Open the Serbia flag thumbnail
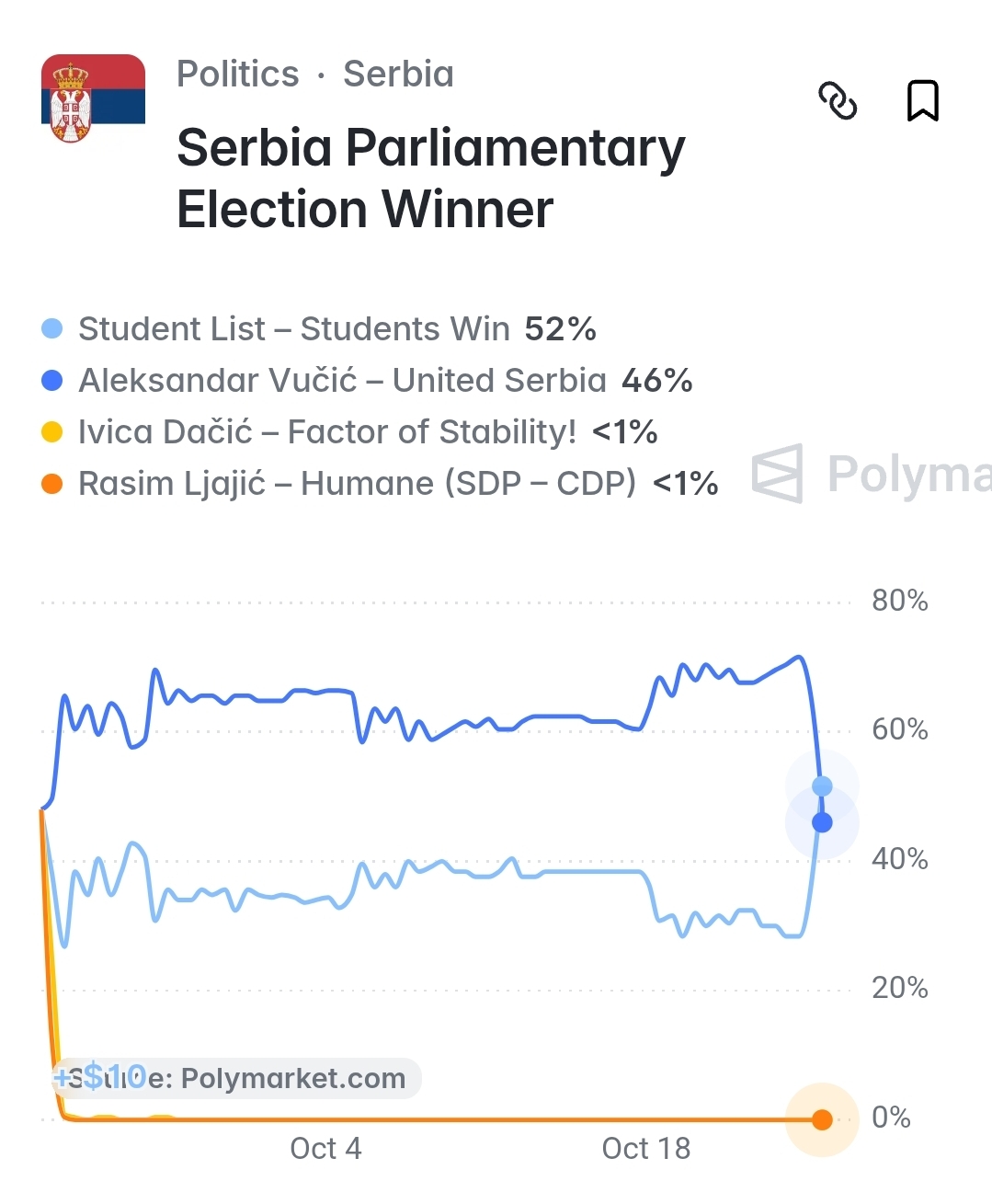The image size is (992, 1204). pyautogui.click(x=93, y=99)
